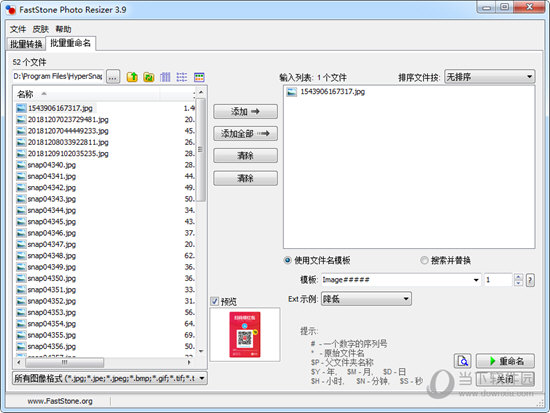Select file snap04348.jpg
The height and width of the screenshot is (413, 550).
click(52, 256)
